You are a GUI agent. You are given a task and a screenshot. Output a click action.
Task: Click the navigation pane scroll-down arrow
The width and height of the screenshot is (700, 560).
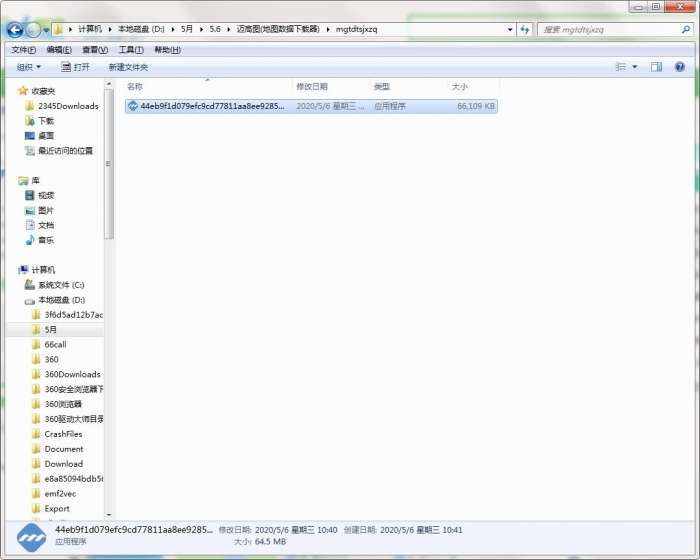[x=109, y=515]
